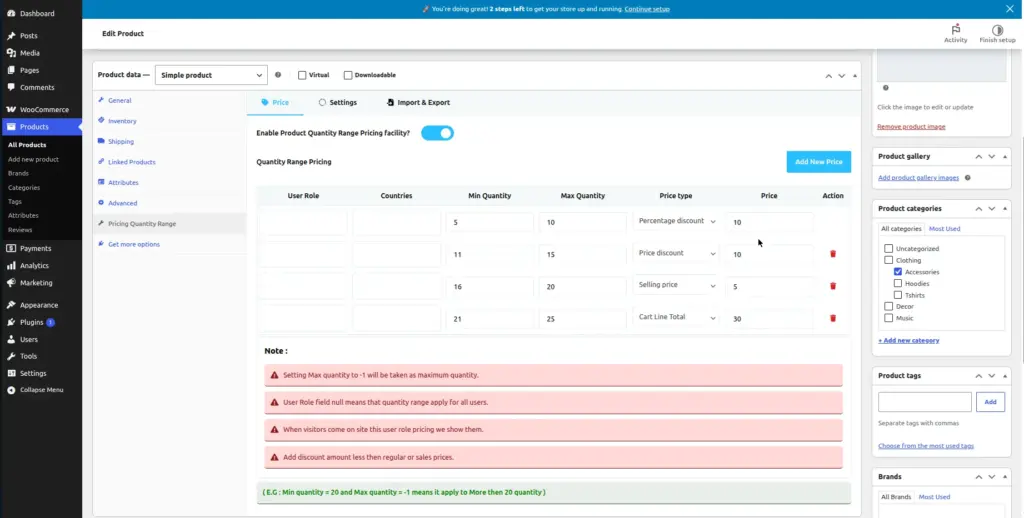1024x518 pixels.
Task: Collapse the Product gallery panel
Action: tap(1005, 157)
